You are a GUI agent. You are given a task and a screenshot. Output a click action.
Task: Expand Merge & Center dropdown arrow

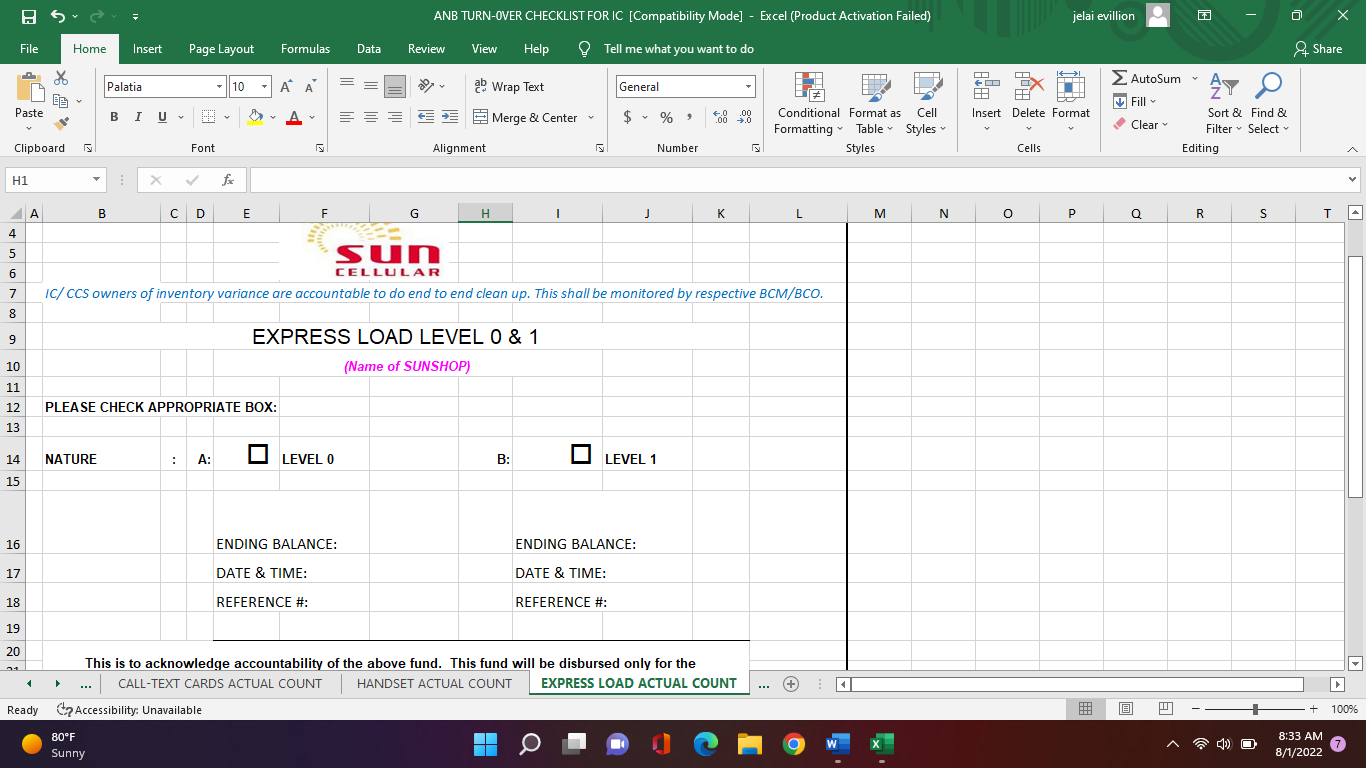590,117
